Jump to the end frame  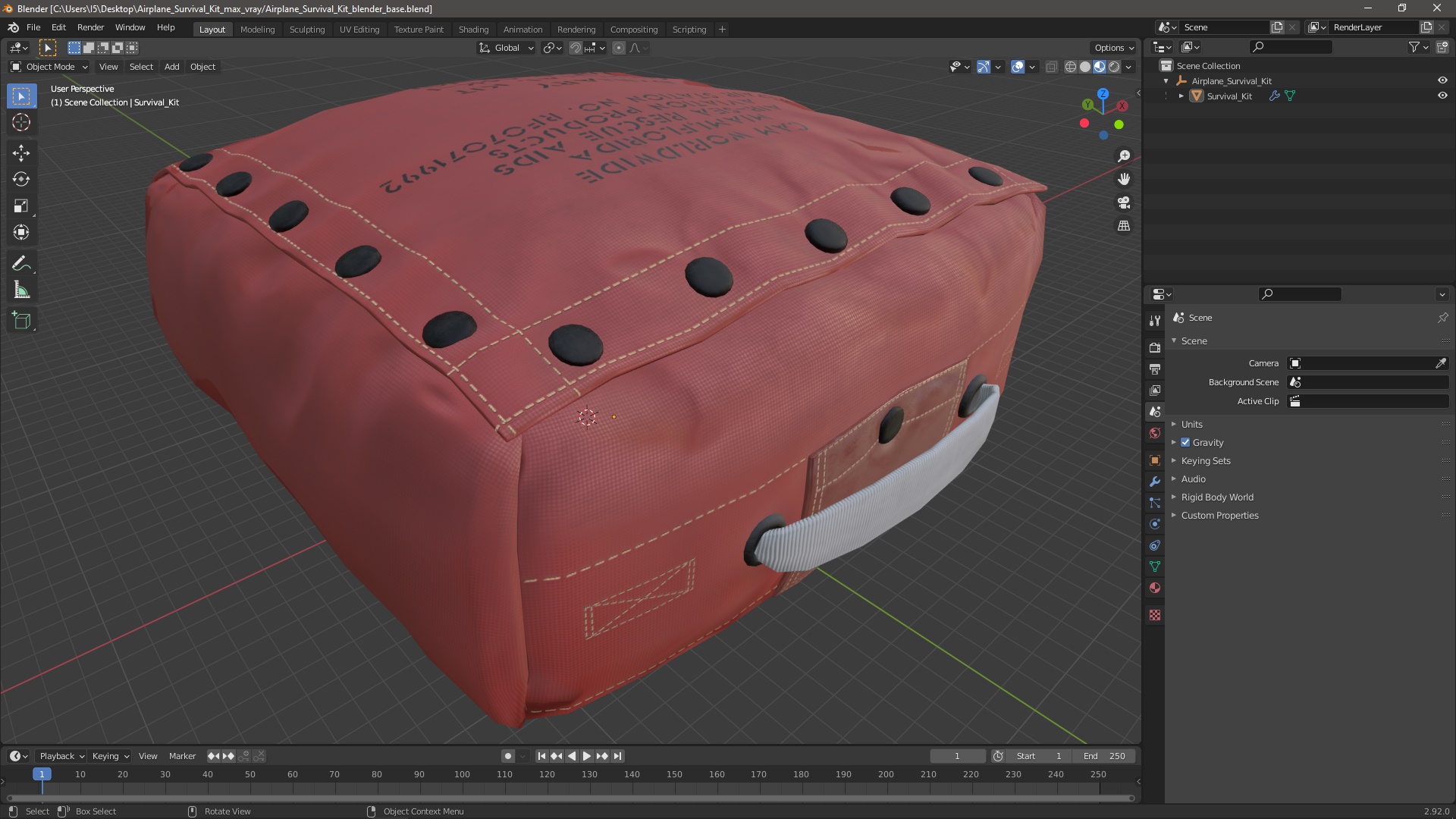coord(617,756)
